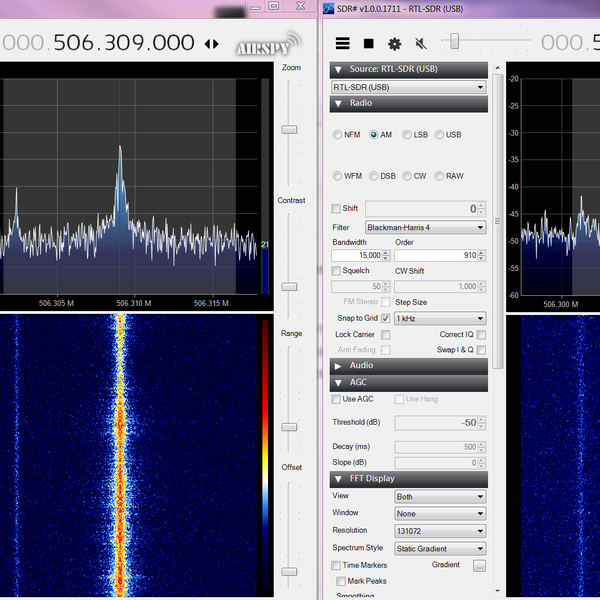
Task: Maximize the left SDR# window
Action: (273, 6)
